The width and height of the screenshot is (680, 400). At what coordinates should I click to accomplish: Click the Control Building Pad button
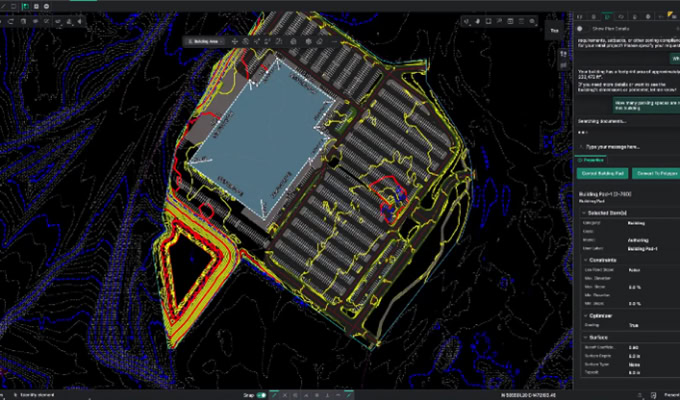602,173
